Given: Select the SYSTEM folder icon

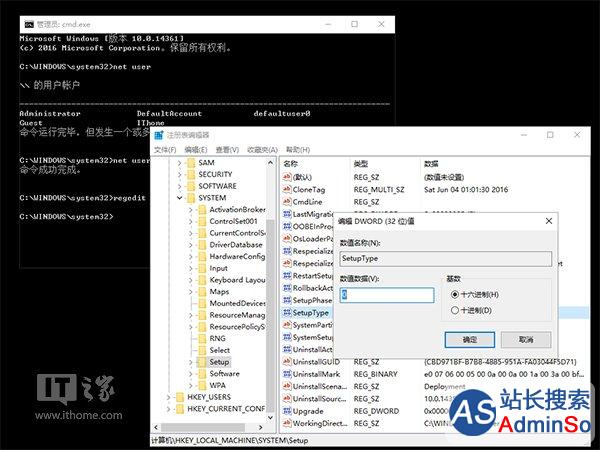Looking at the screenshot, I should (191, 198).
